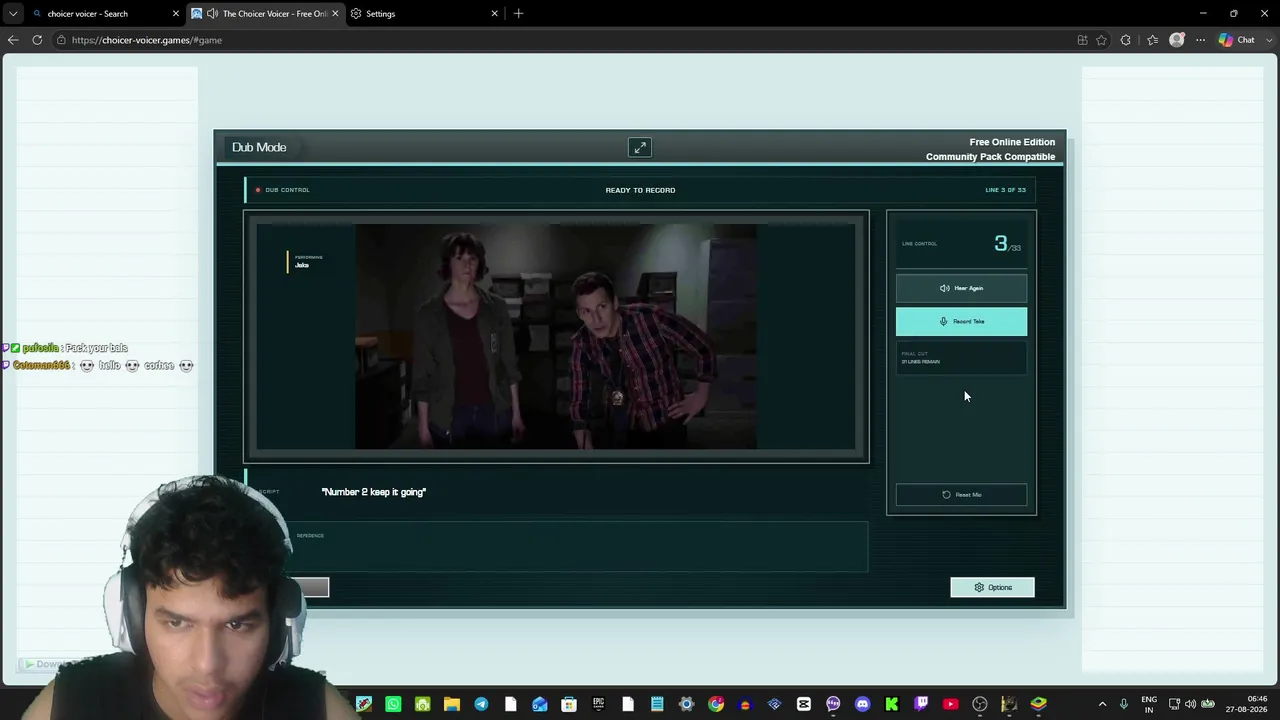1280x720 pixels.
Task: Close The Choicer Voicer tab
Action: pyautogui.click(x=335, y=14)
